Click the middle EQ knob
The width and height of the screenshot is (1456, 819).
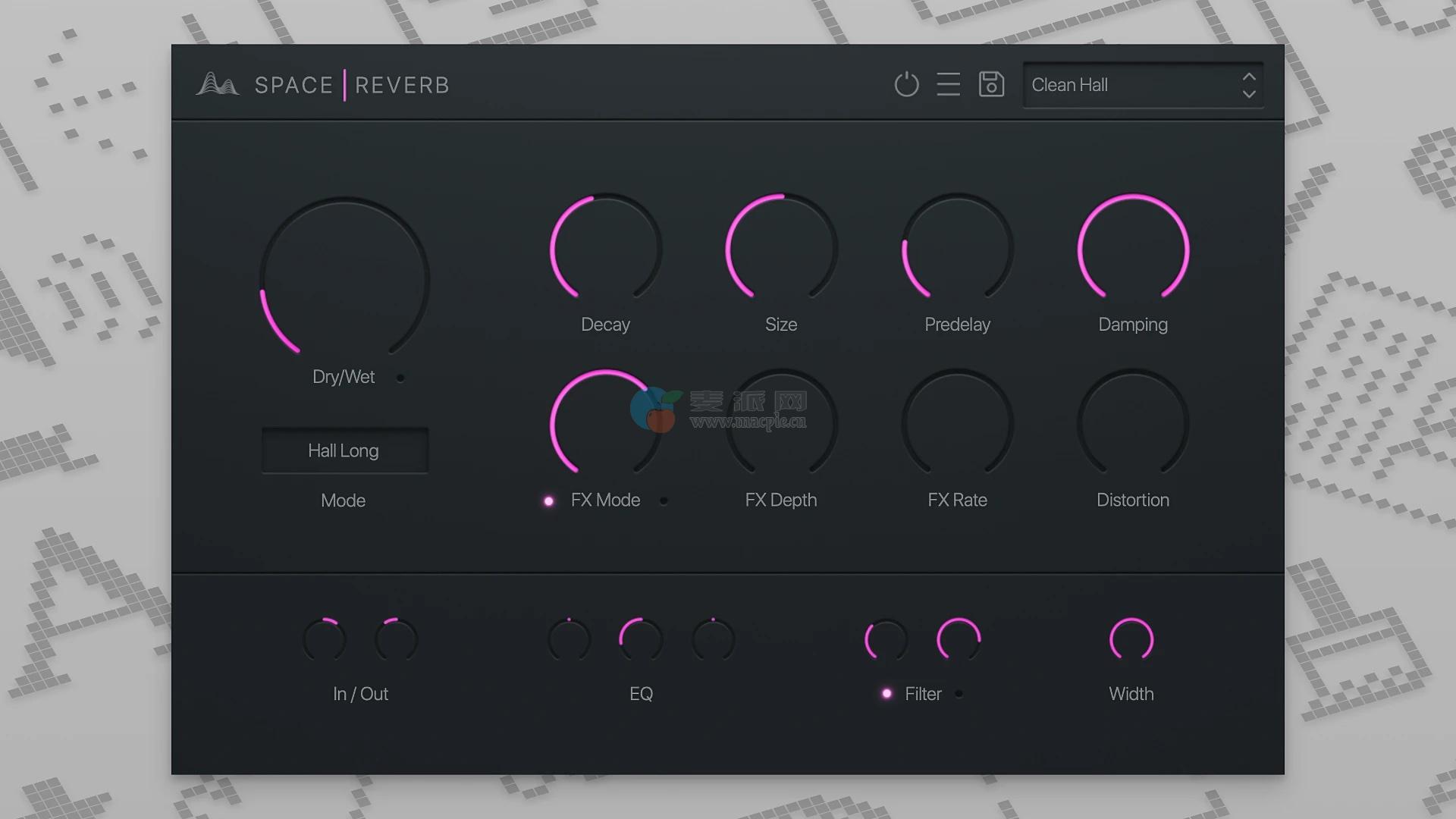click(x=641, y=640)
